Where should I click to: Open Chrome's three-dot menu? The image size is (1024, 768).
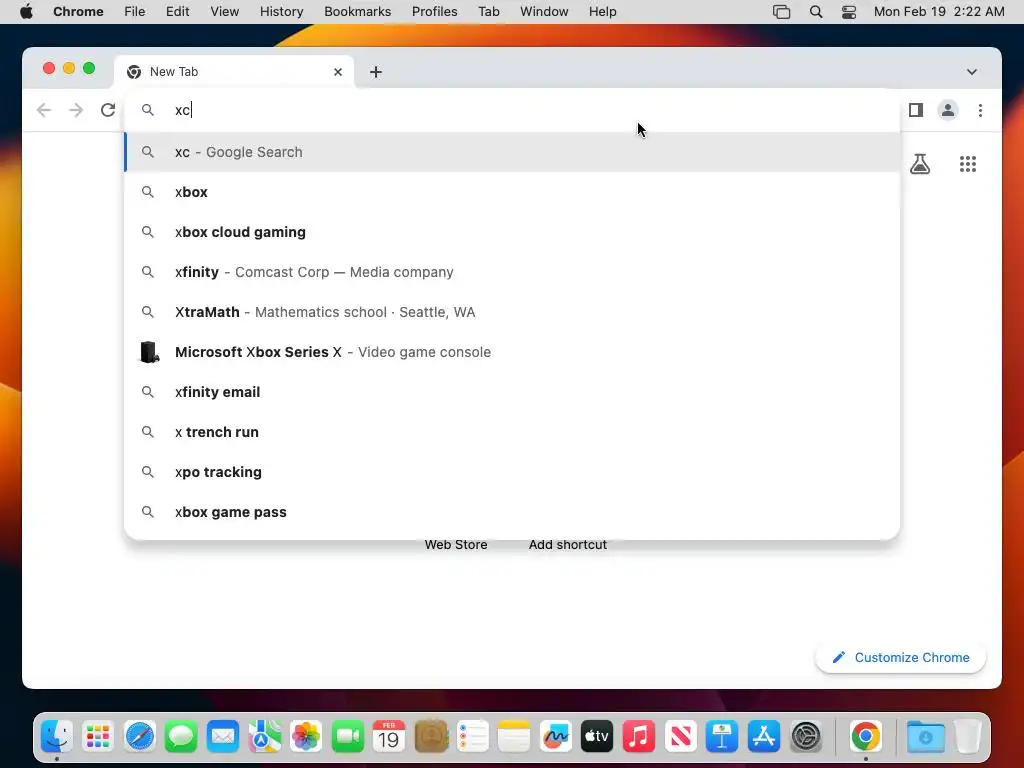coord(980,110)
